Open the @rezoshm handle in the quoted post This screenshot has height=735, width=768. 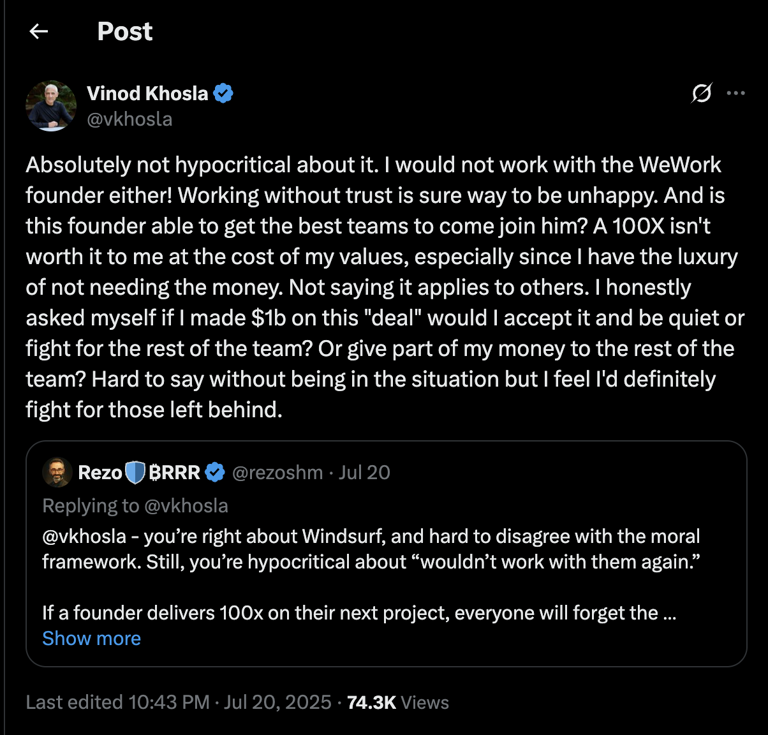pyautogui.click(x=278, y=472)
